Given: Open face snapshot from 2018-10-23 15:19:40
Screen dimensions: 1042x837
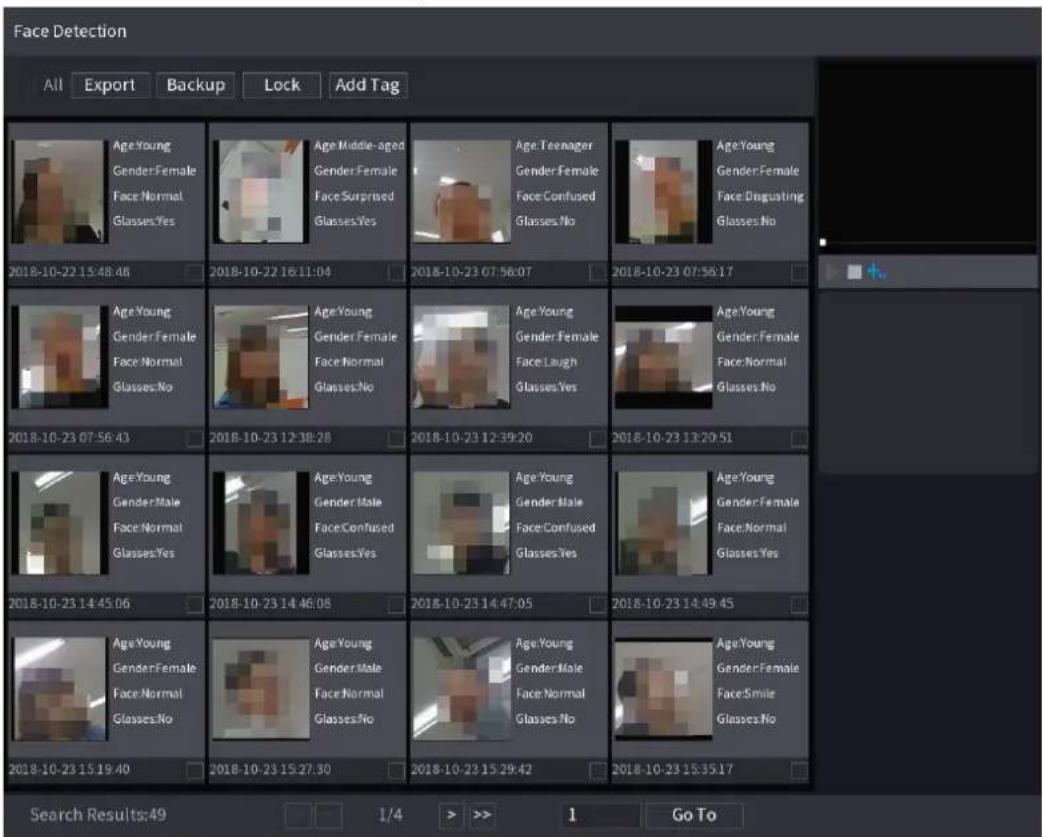Looking at the screenshot, I should [58, 689].
